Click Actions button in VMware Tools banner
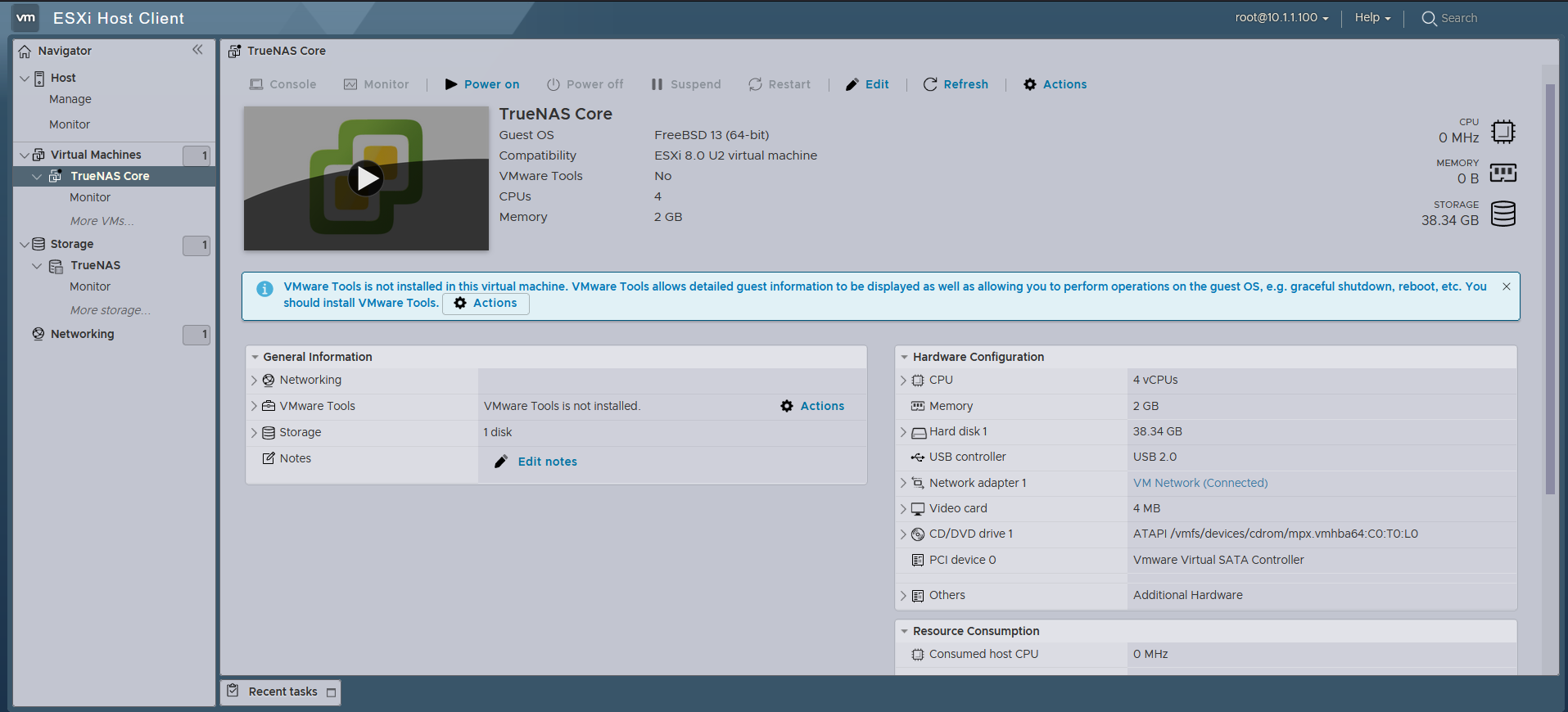This screenshot has height=712, width=1568. [486, 304]
